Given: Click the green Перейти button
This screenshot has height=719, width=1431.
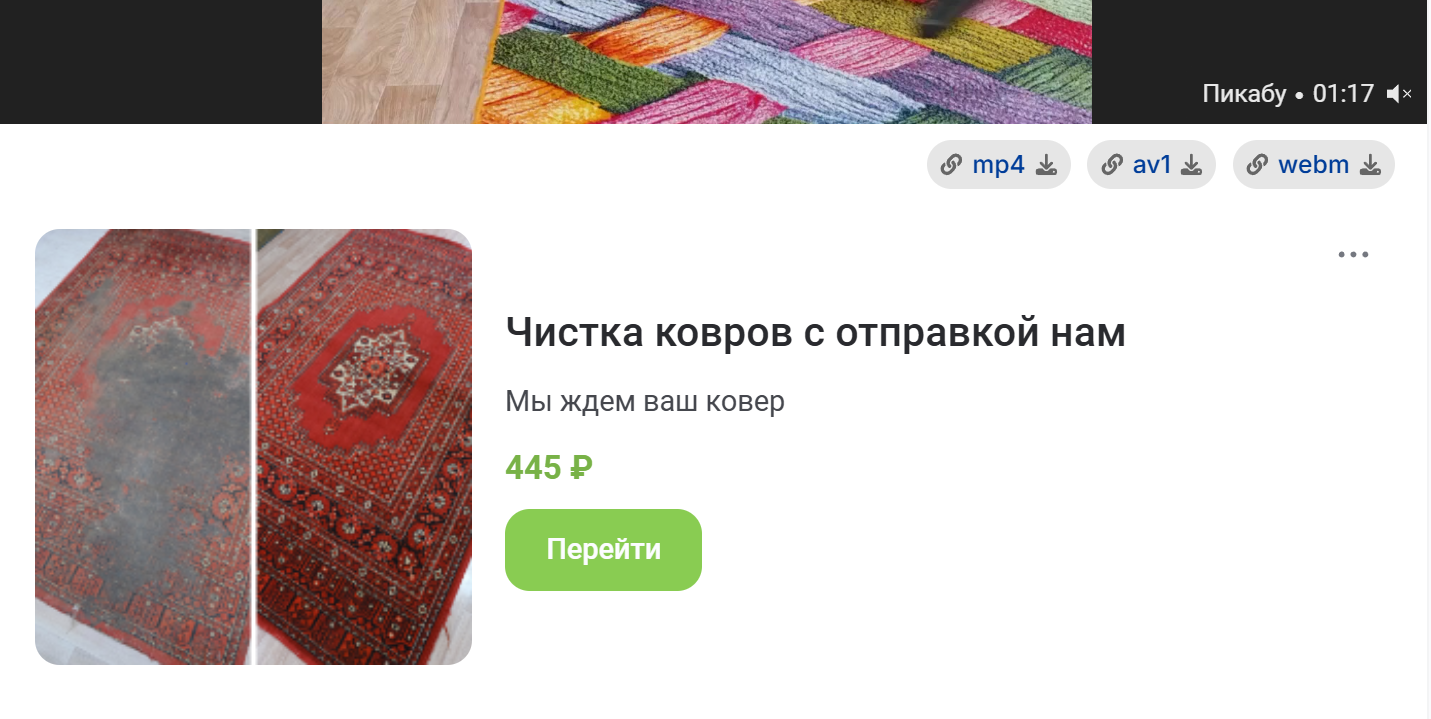Looking at the screenshot, I should 603,550.
